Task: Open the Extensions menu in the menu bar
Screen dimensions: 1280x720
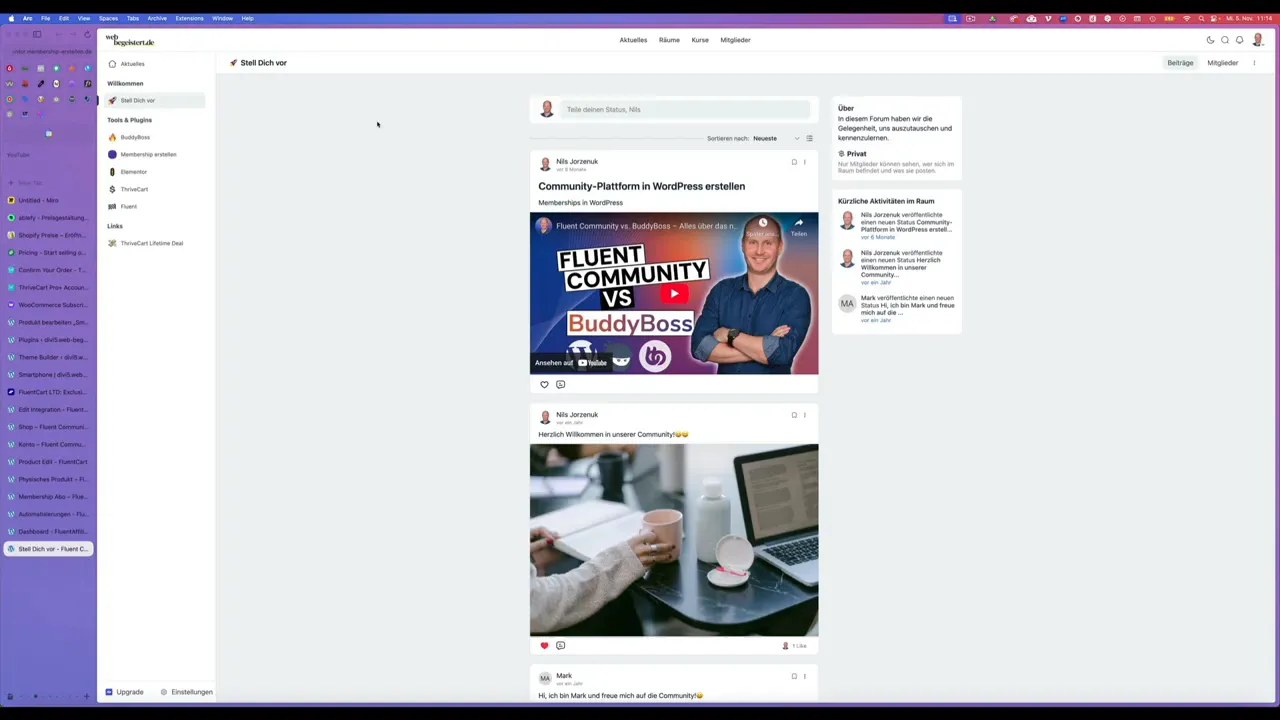Action: click(189, 18)
